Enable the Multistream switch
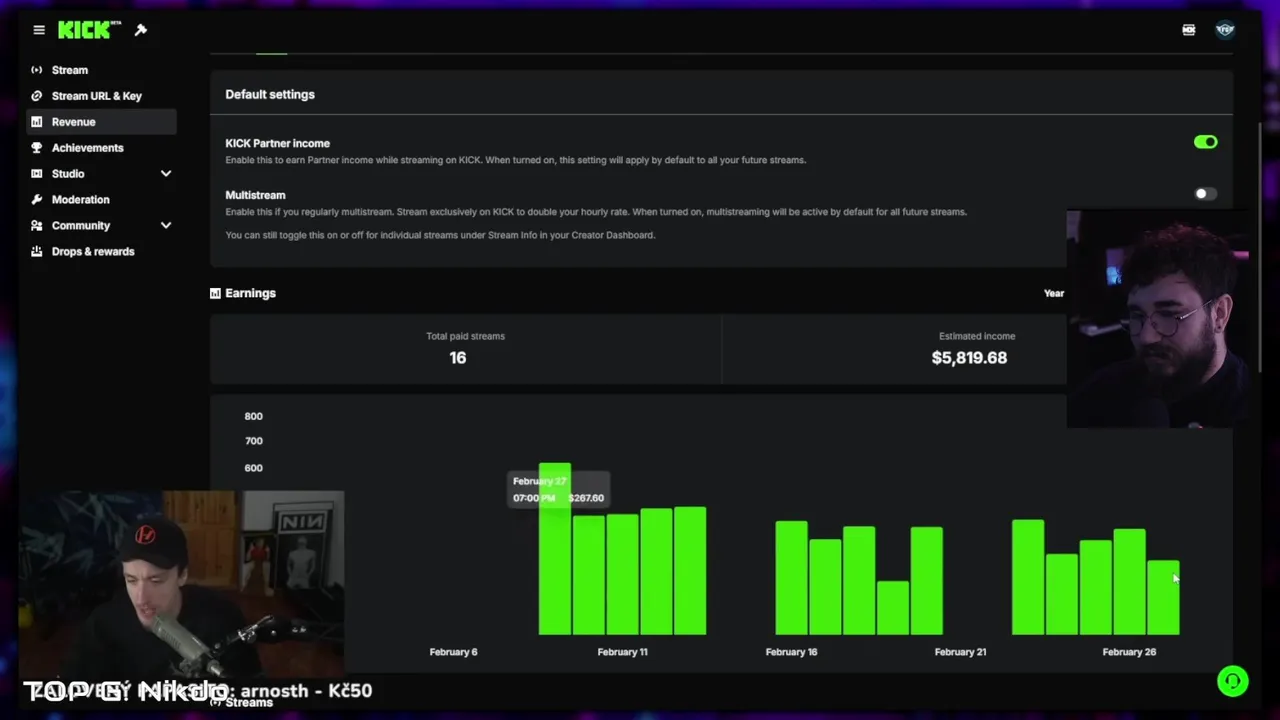The width and height of the screenshot is (1280, 720). pos(1205,194)
